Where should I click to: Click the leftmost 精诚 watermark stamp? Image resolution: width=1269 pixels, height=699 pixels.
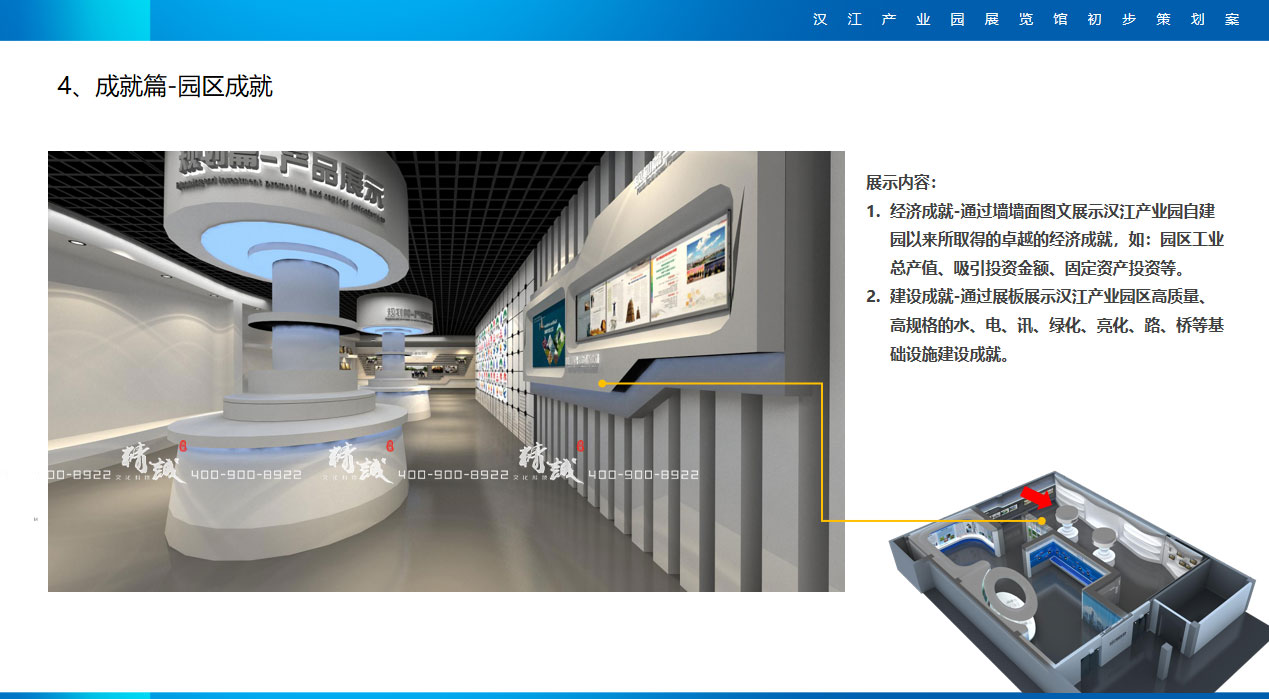[149, 460]
